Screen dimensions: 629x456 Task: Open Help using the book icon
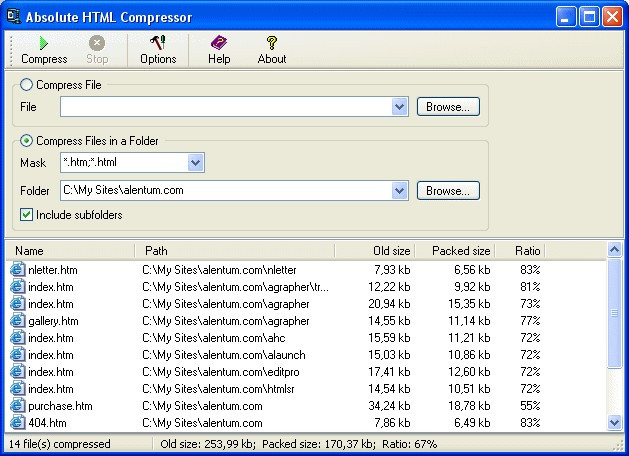point(219,43)
